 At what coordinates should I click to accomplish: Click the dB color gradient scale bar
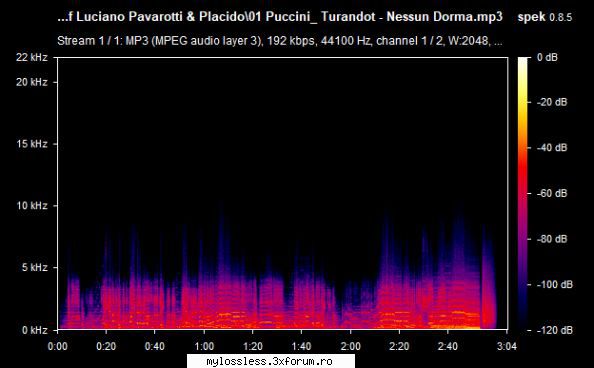pos(523,194)
